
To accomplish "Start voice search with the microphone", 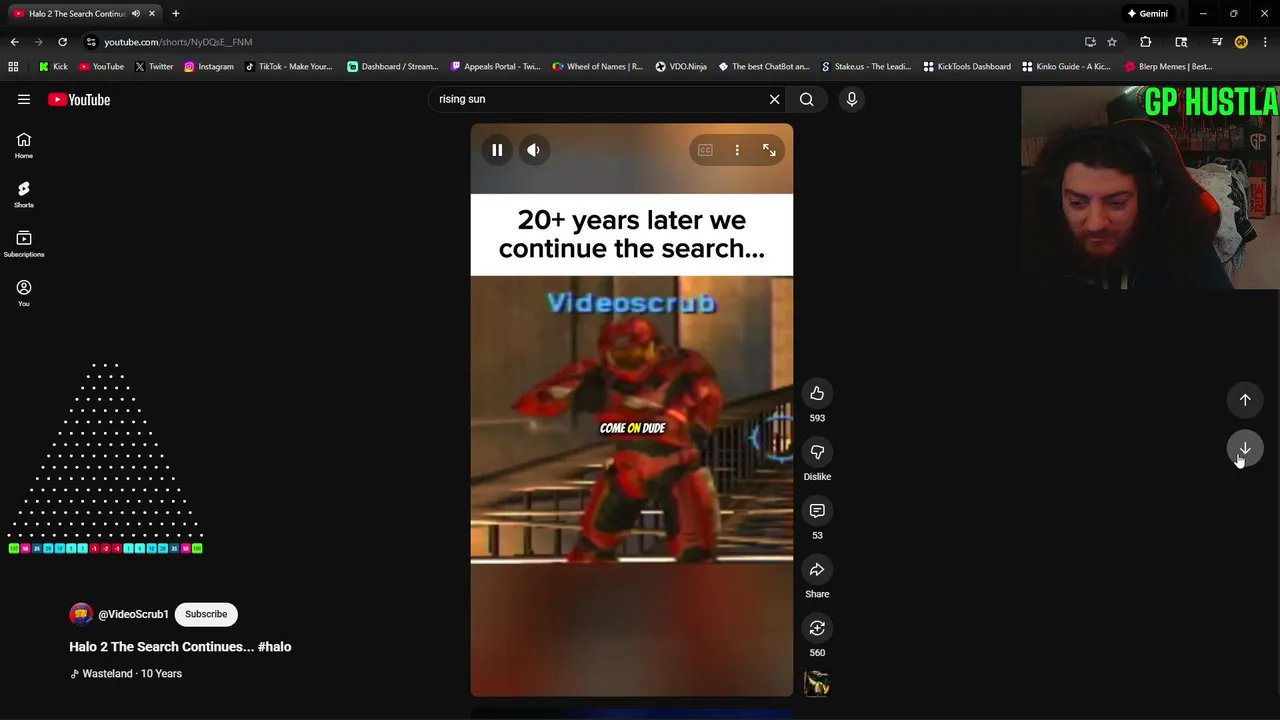I will click(852, 99).
